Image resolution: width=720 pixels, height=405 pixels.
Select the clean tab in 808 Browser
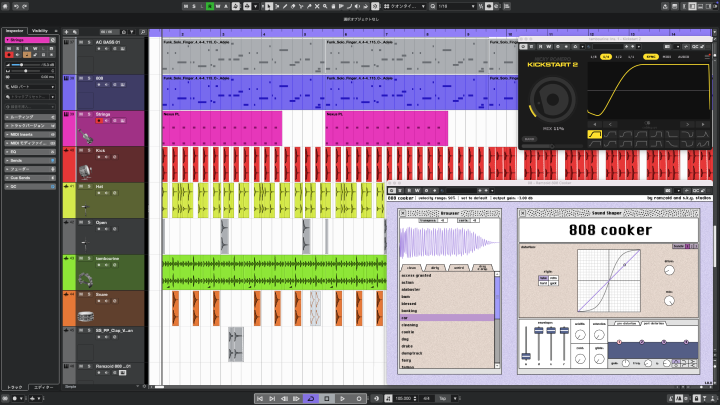pyautogui.click(x=411, y=268)
